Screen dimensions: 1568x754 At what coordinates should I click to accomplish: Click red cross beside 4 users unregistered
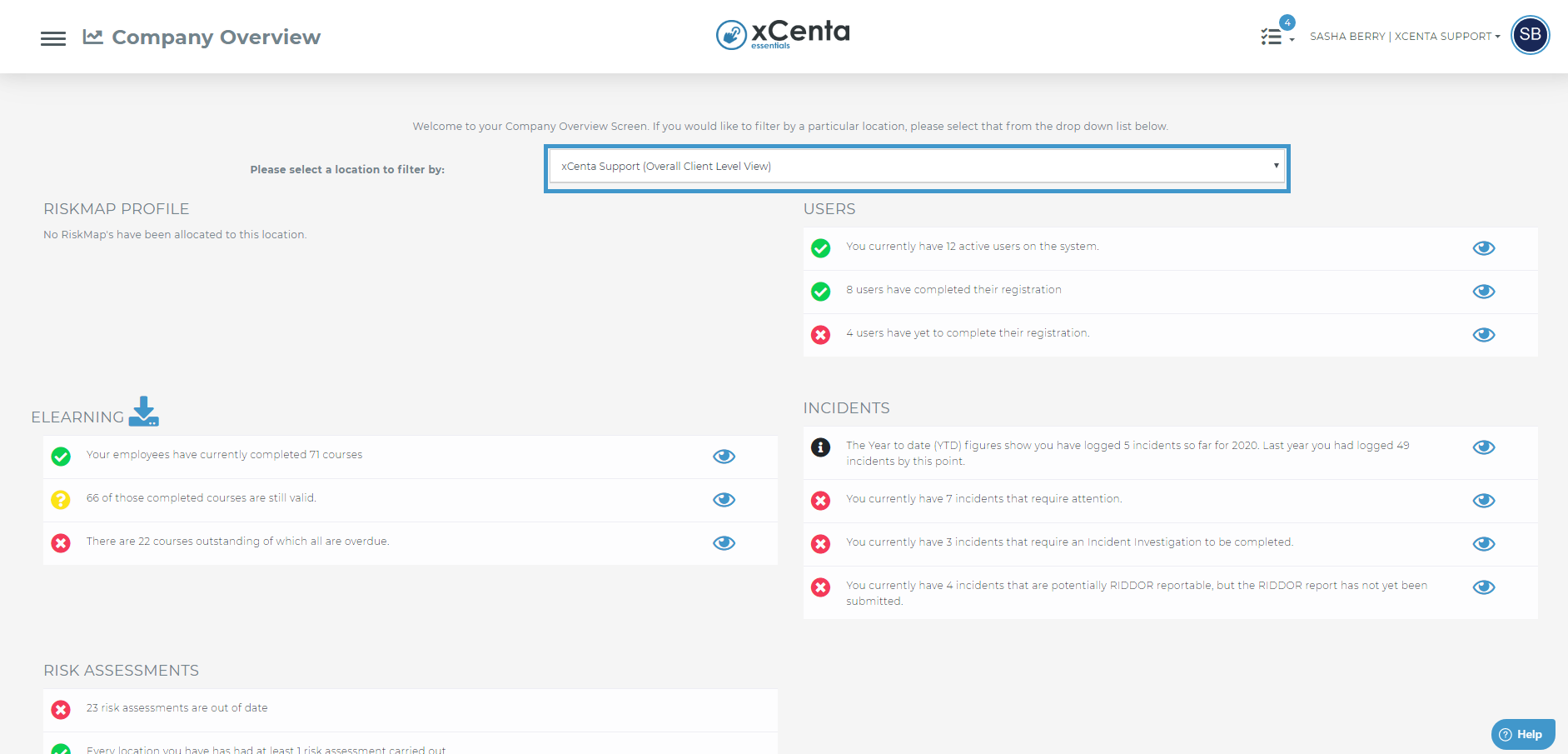pos(821,335)
